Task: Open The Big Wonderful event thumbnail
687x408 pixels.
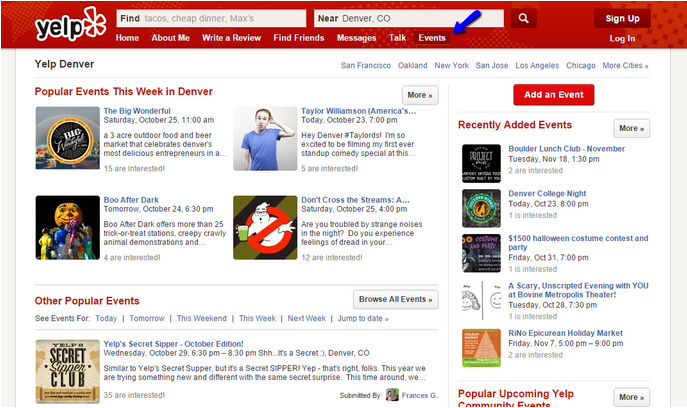Action: point(67,138)
